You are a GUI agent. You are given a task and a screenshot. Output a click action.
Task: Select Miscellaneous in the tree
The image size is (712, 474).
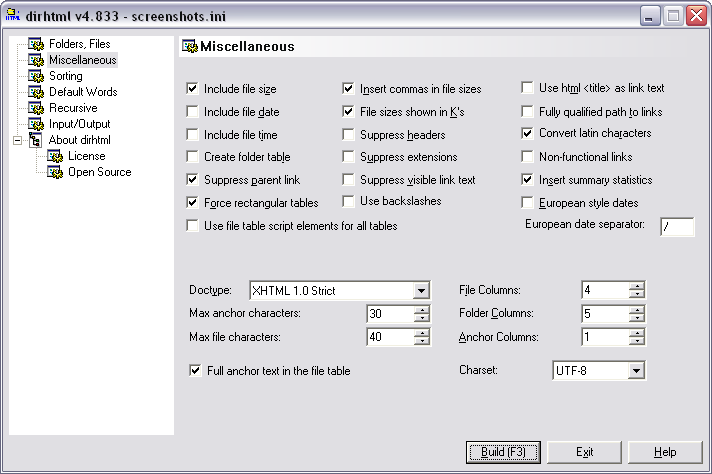[x=83, y=60]
